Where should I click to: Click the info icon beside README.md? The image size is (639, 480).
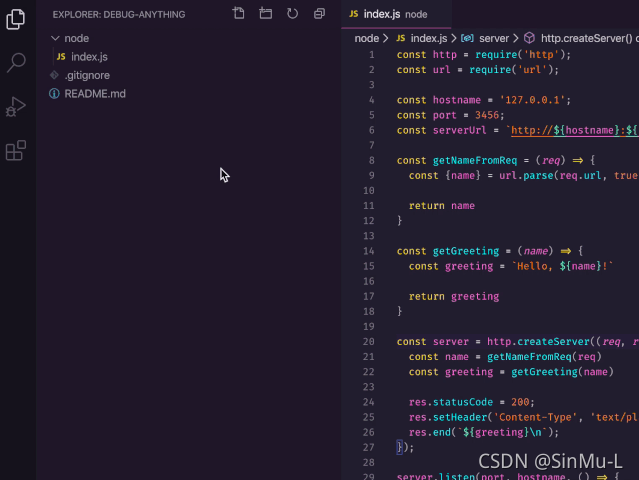click(54, 94)
